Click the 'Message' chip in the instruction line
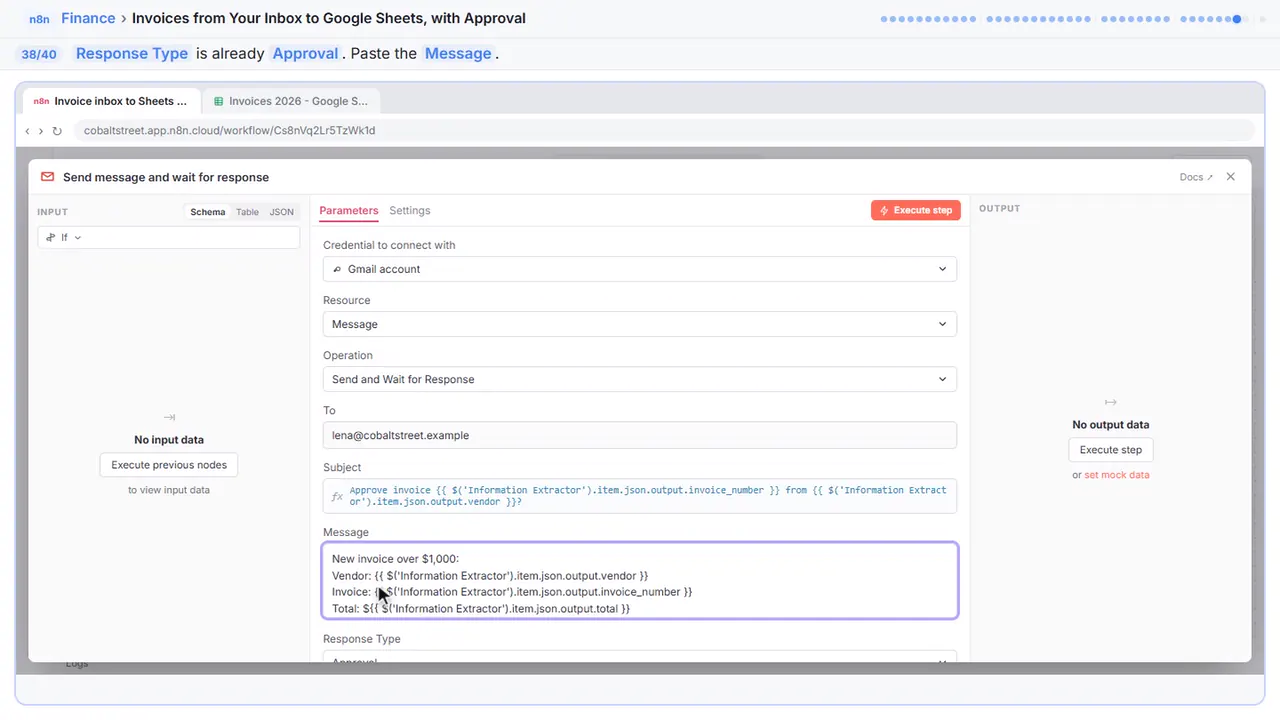This screenshot has height=720, width=1280. [x=458, y=54]
